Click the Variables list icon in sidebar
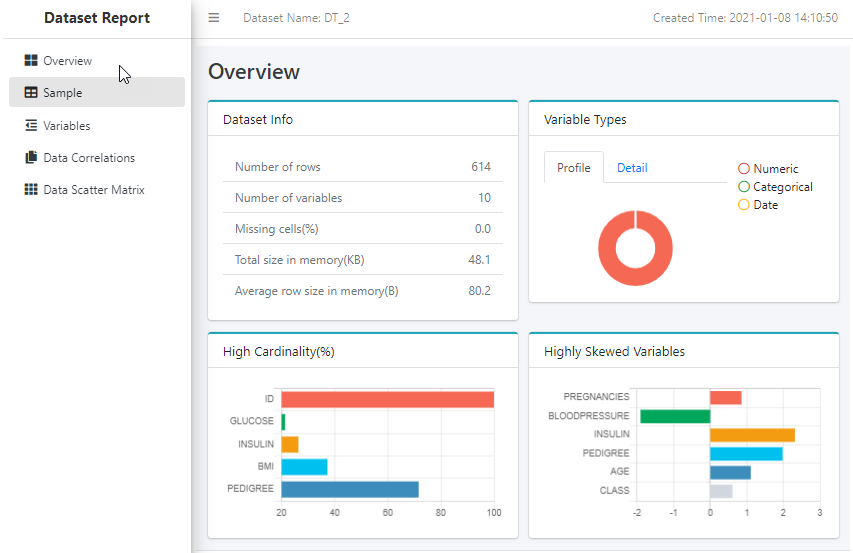Viewport: 853px width, 553px height. pyautogui.click(x=31, y=126)
